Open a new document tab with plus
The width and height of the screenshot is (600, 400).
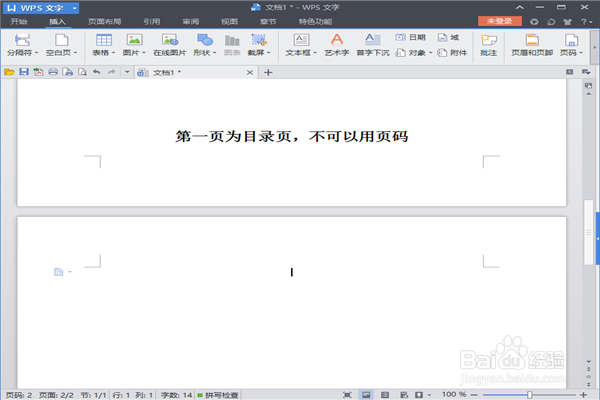(x=268, y=72)
